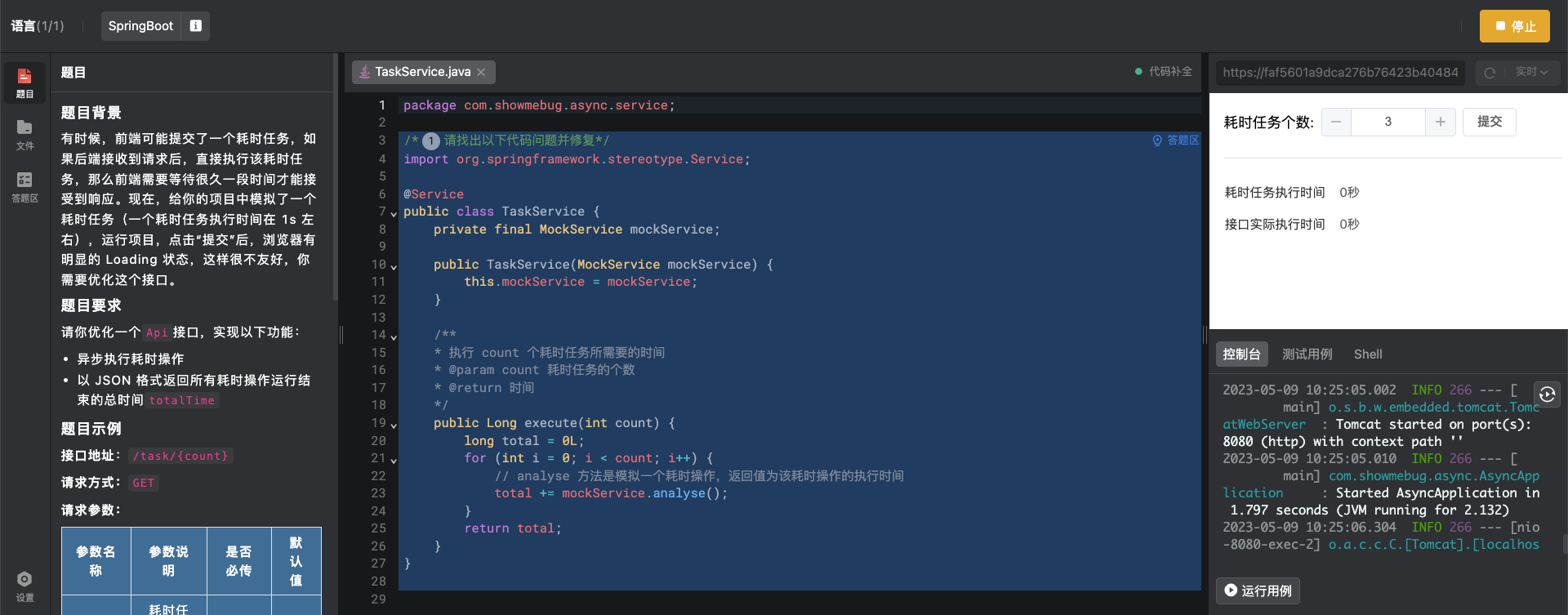The width and height of the screenshot is (1568, 615).
Task: Click the 题目背景 heading
Action: (91, 113)
